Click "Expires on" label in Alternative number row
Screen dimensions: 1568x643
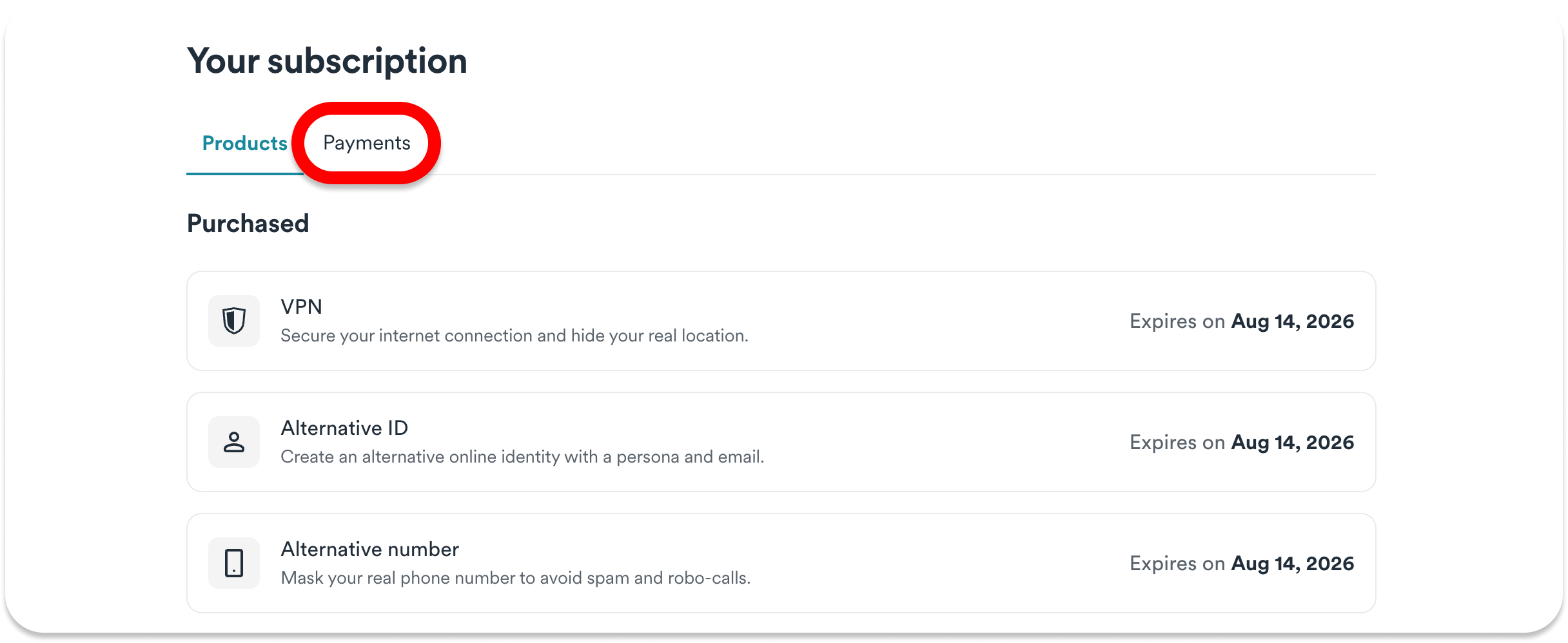1177,564
